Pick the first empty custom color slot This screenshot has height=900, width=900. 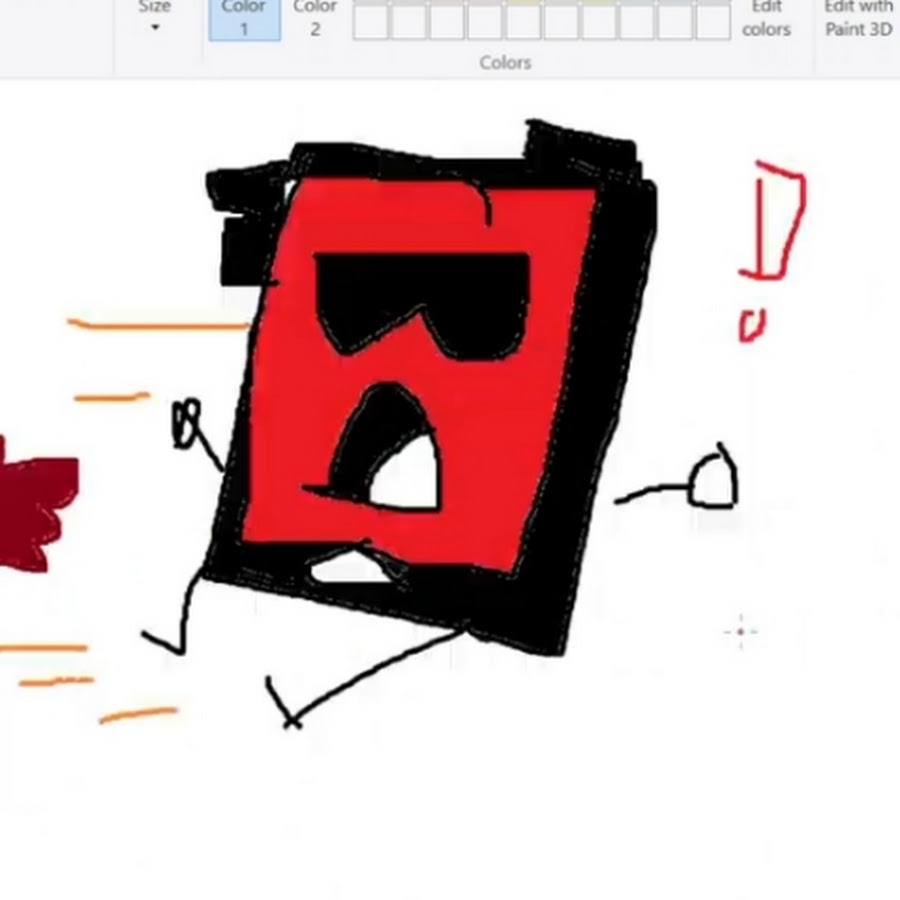[x=370, y=22]
